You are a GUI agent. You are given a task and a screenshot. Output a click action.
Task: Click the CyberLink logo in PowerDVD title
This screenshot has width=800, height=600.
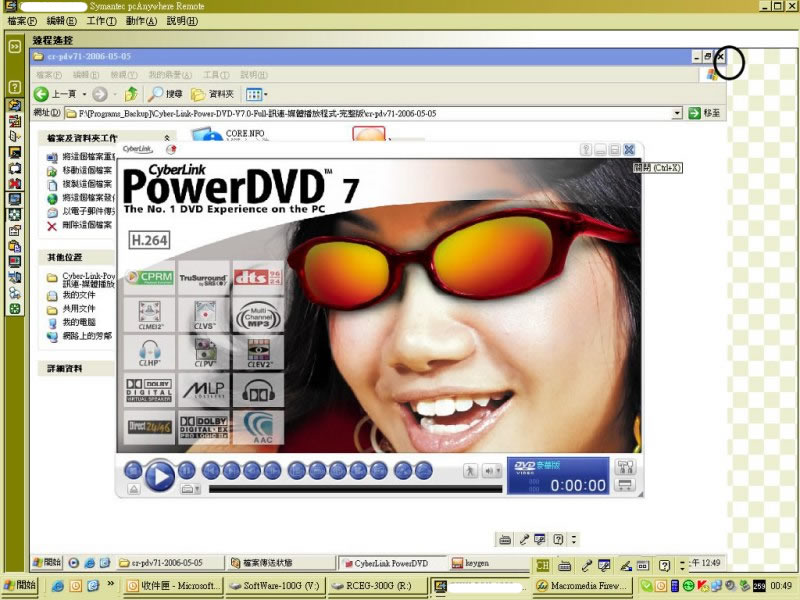point(137,149)
